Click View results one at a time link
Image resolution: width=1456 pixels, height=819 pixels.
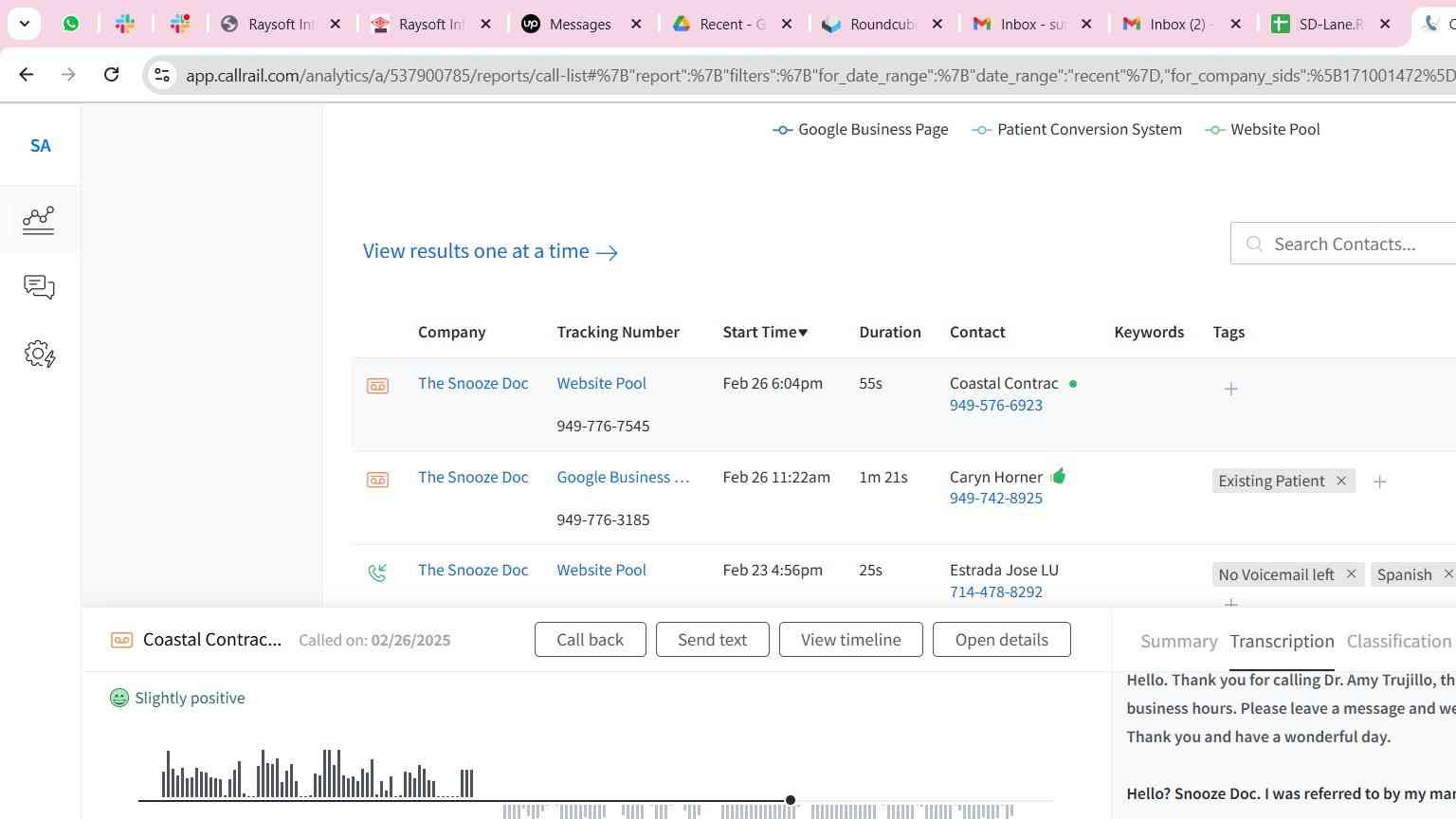click(490, 251)
